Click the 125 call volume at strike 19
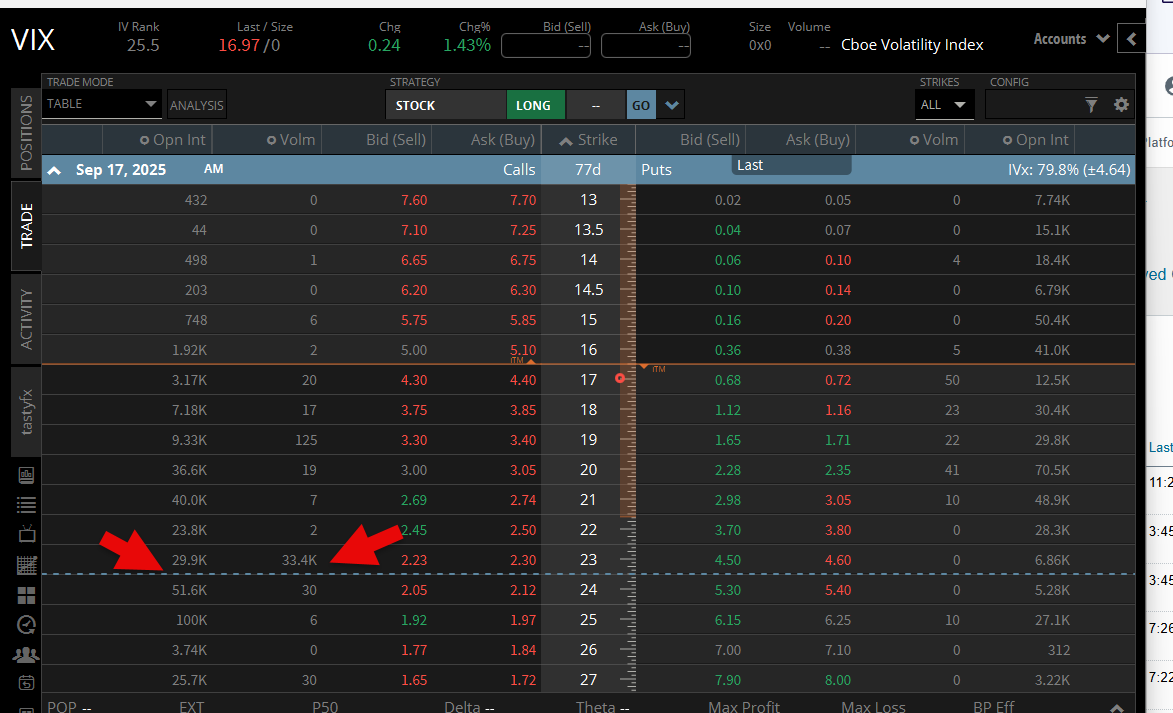Screen dimensions: 1173x713 305,440
